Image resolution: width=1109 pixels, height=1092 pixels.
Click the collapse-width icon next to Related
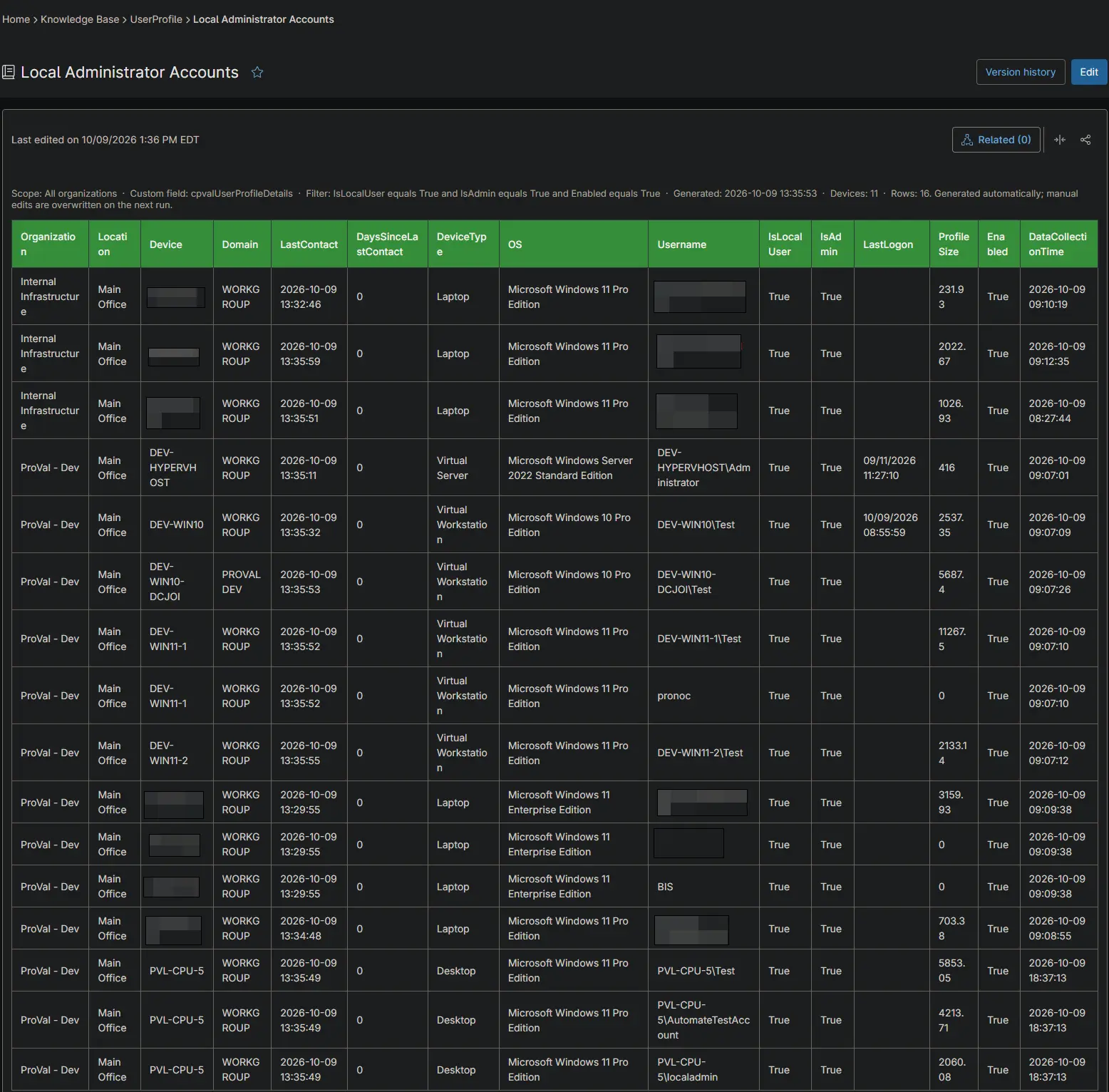coord(1060,140)
